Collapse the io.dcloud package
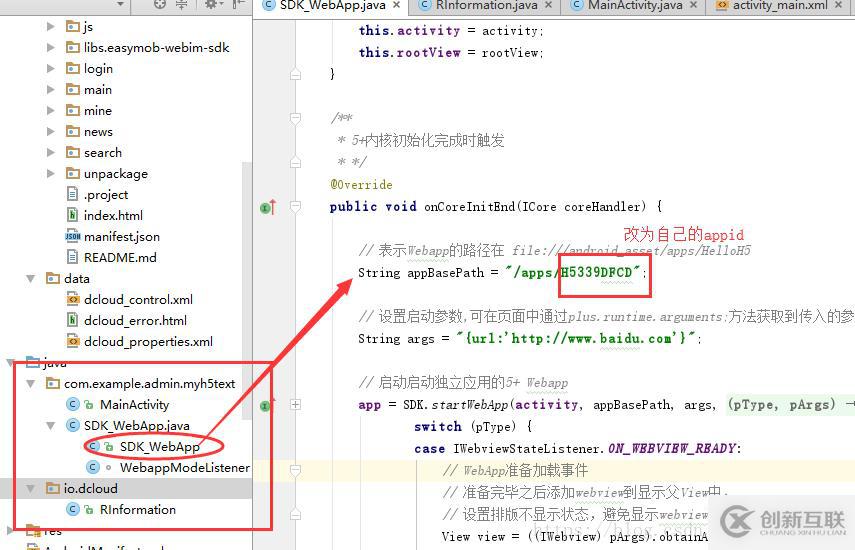855x550 pixels. pyautogui.click(x=31, y=488)
